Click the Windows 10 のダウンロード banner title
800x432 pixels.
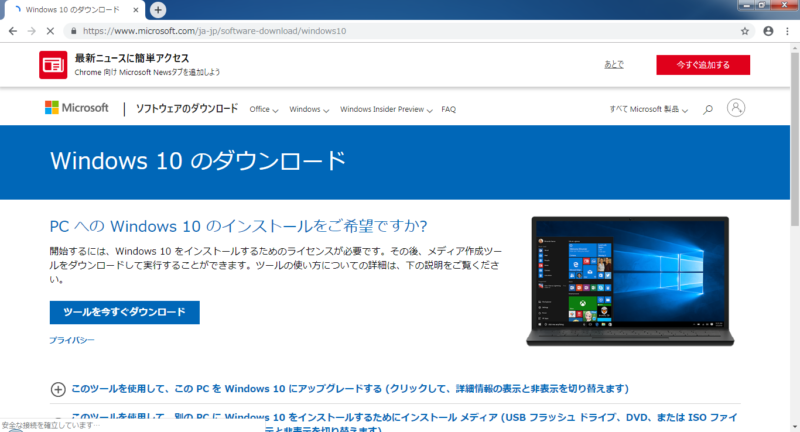pos(198,161)
